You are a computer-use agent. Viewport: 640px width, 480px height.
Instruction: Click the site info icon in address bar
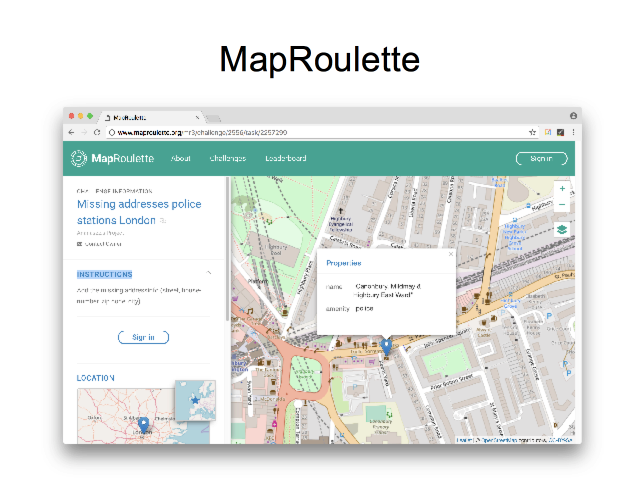(x=112, y=132)
